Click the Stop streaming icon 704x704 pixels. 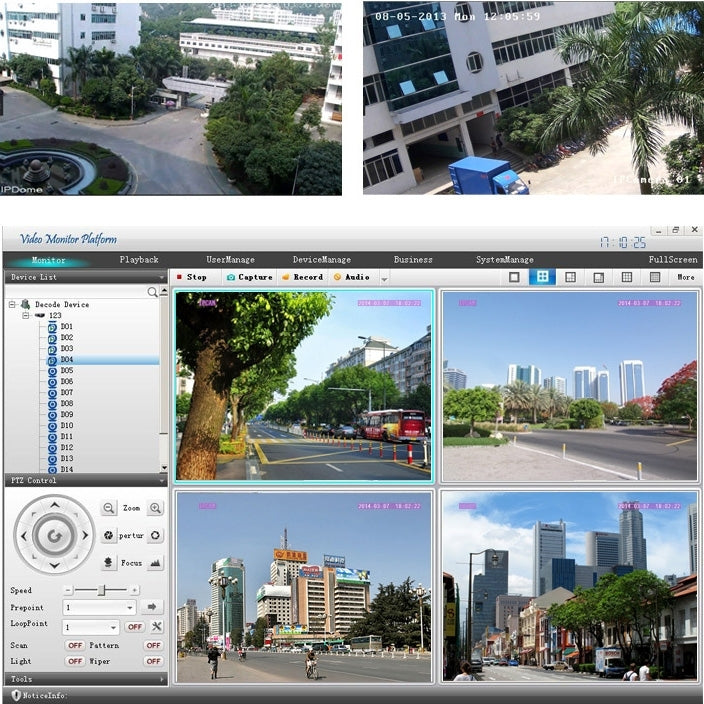pyautogui.click(x=179, y=277)
